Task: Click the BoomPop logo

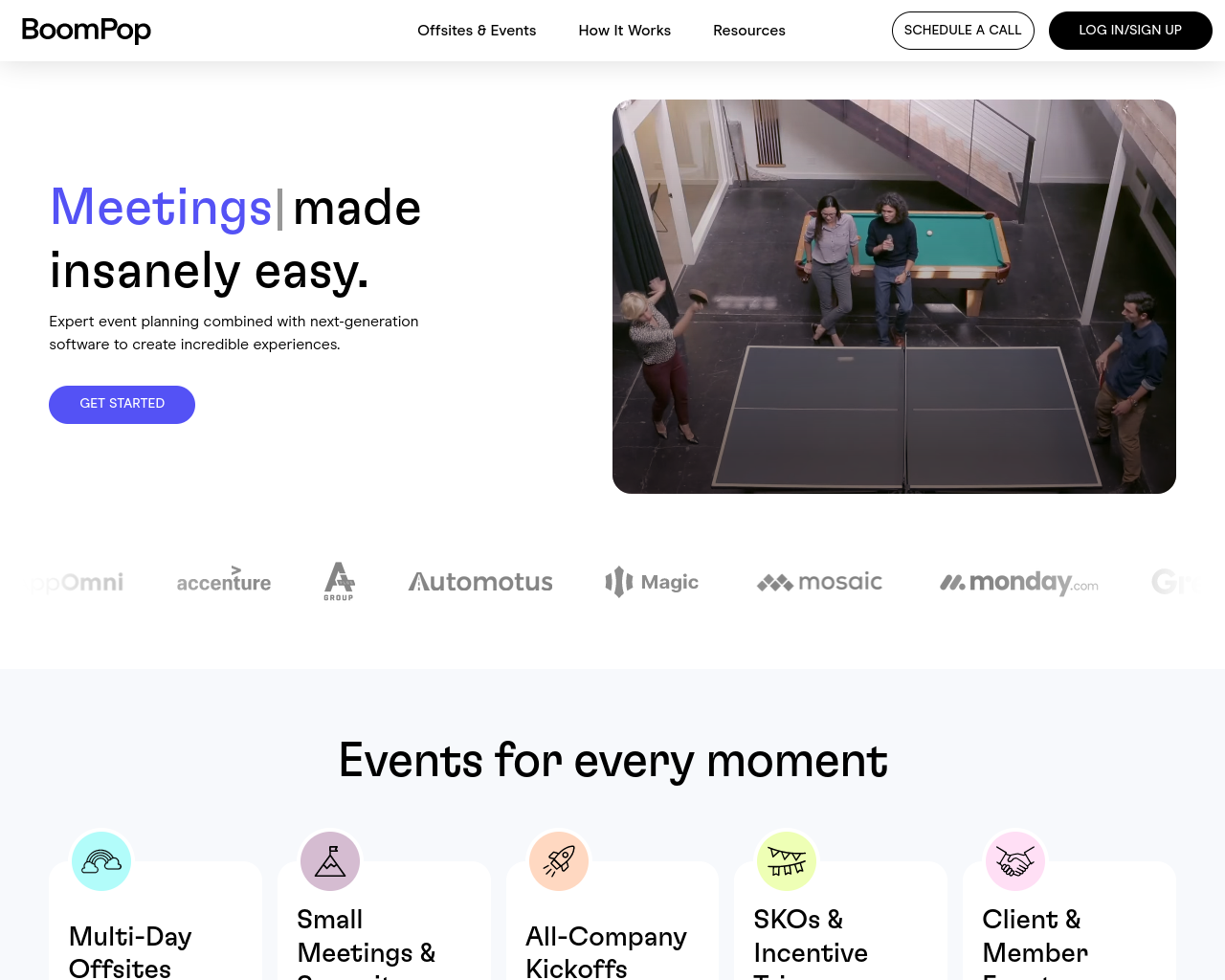Action: [x=86, y=31]
